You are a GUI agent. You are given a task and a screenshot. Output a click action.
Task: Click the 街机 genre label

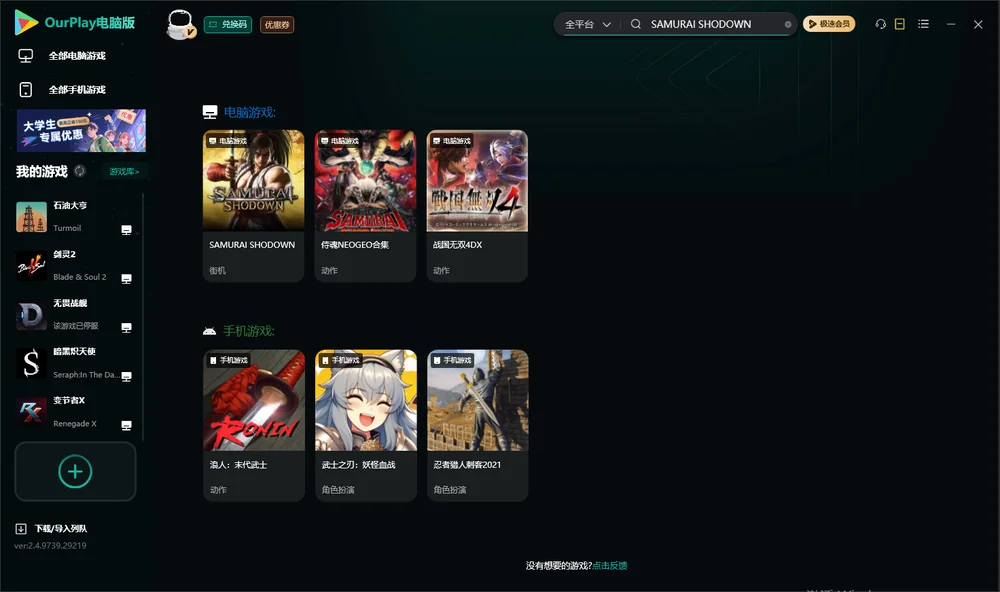[217, 270]
